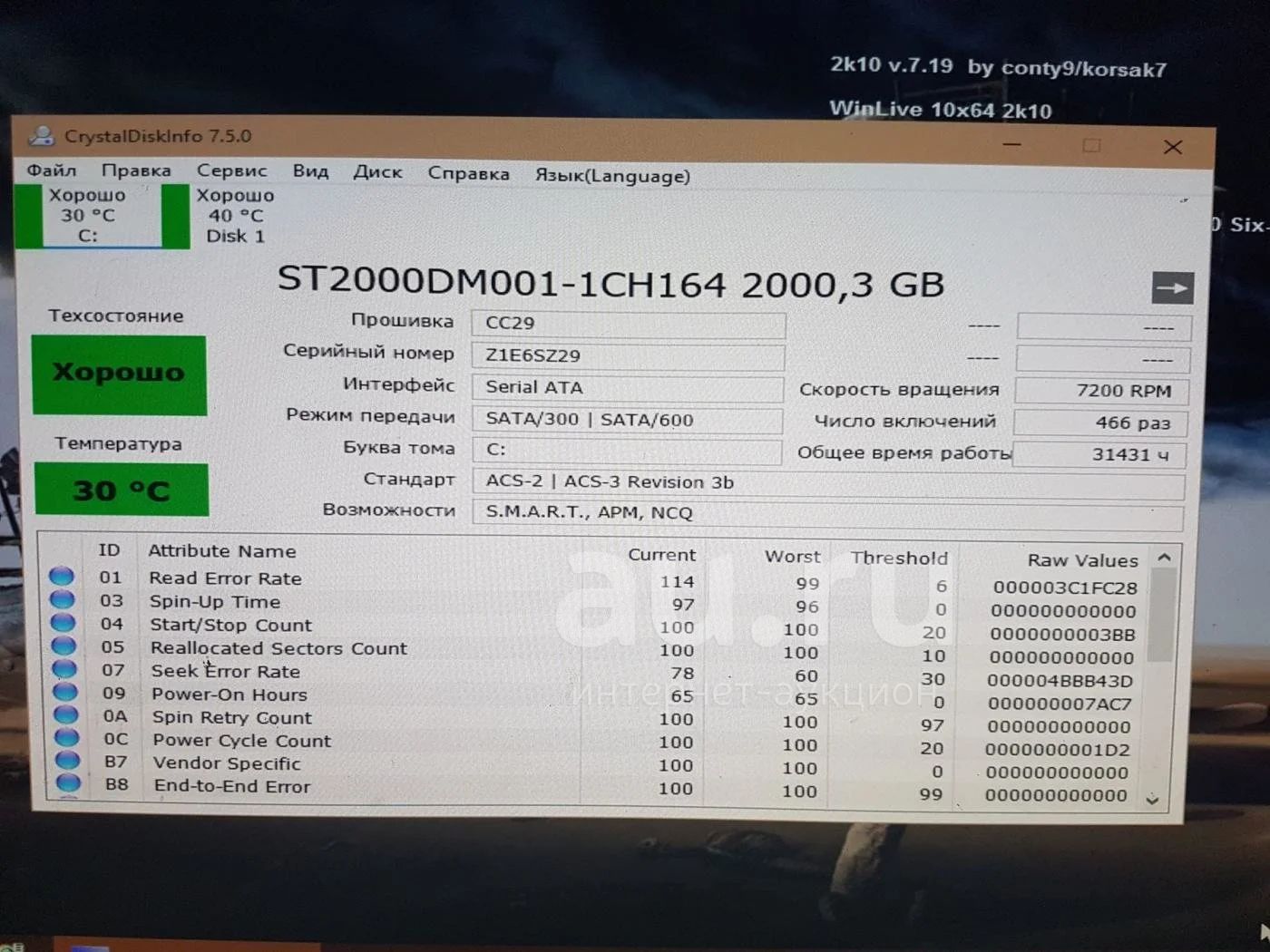Go to next disk with the arrow button

pos(1172,288)
